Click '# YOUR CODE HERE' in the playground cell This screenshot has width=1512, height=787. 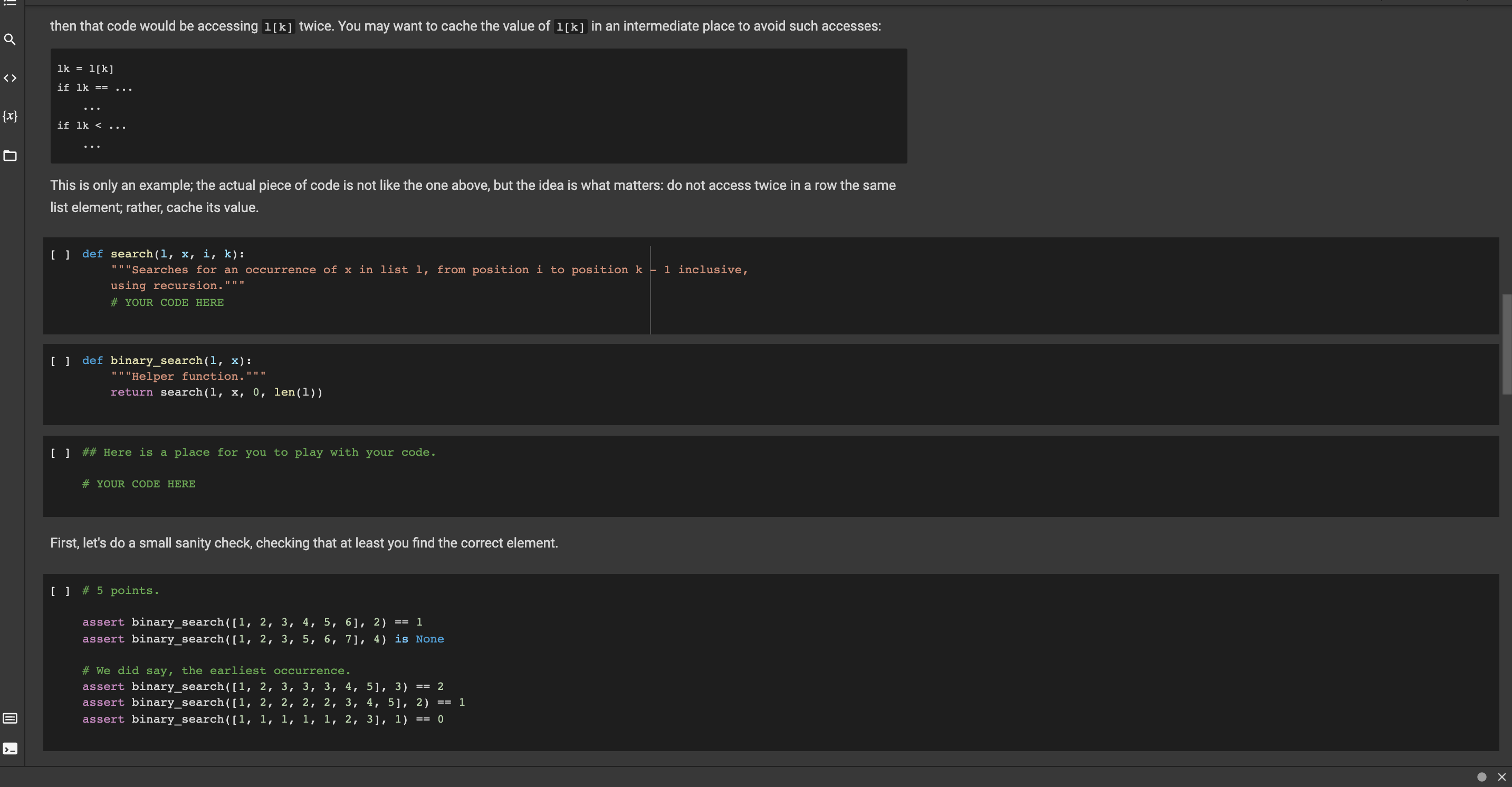tap(139, 484)
